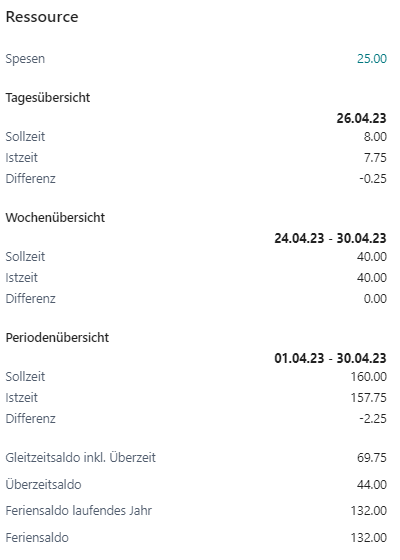Viewport: 400px width, 560px height.
Task: Click the Tagesübersicht section heading
Action: tap(48, 98)
